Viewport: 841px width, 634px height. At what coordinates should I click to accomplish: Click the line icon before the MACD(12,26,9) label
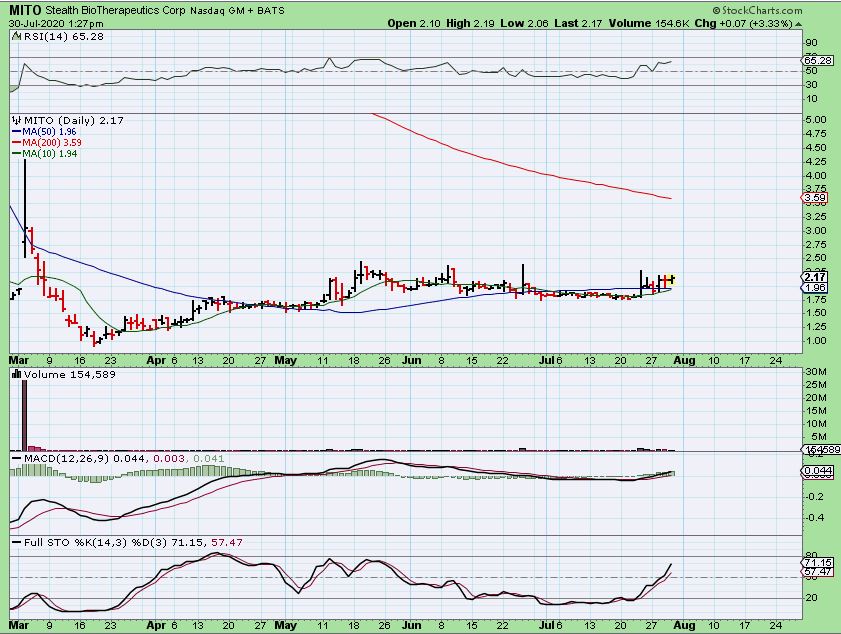tap(14, 457)
